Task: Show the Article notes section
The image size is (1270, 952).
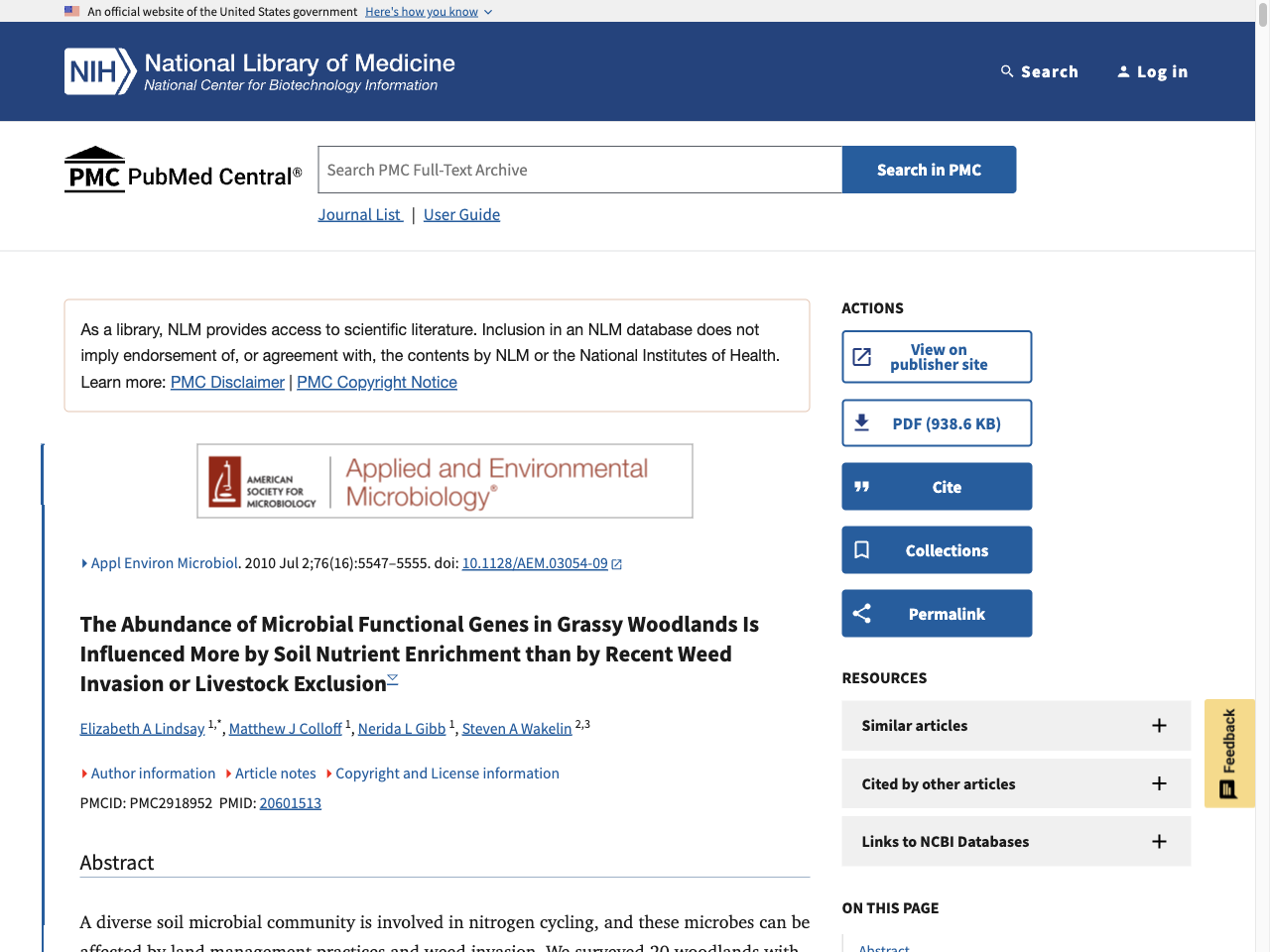Action: pos(276,773)
